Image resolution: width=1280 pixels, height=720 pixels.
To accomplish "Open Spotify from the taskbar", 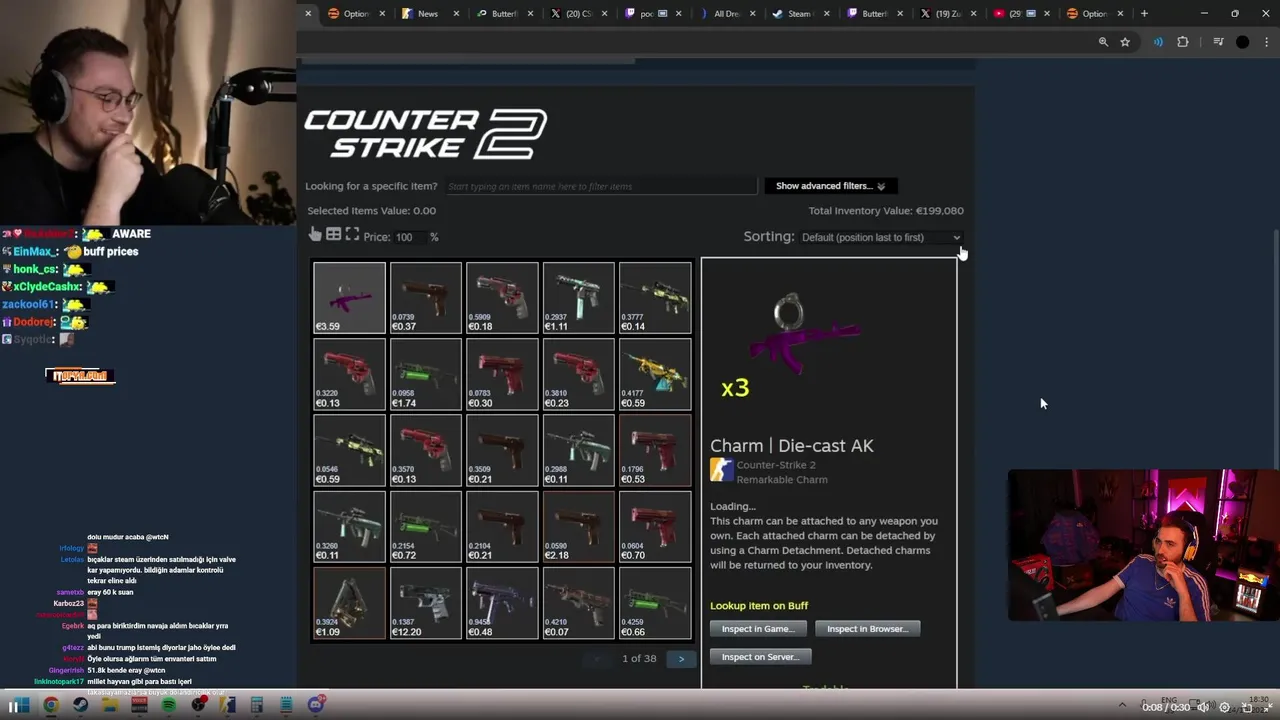I will 169,705.
